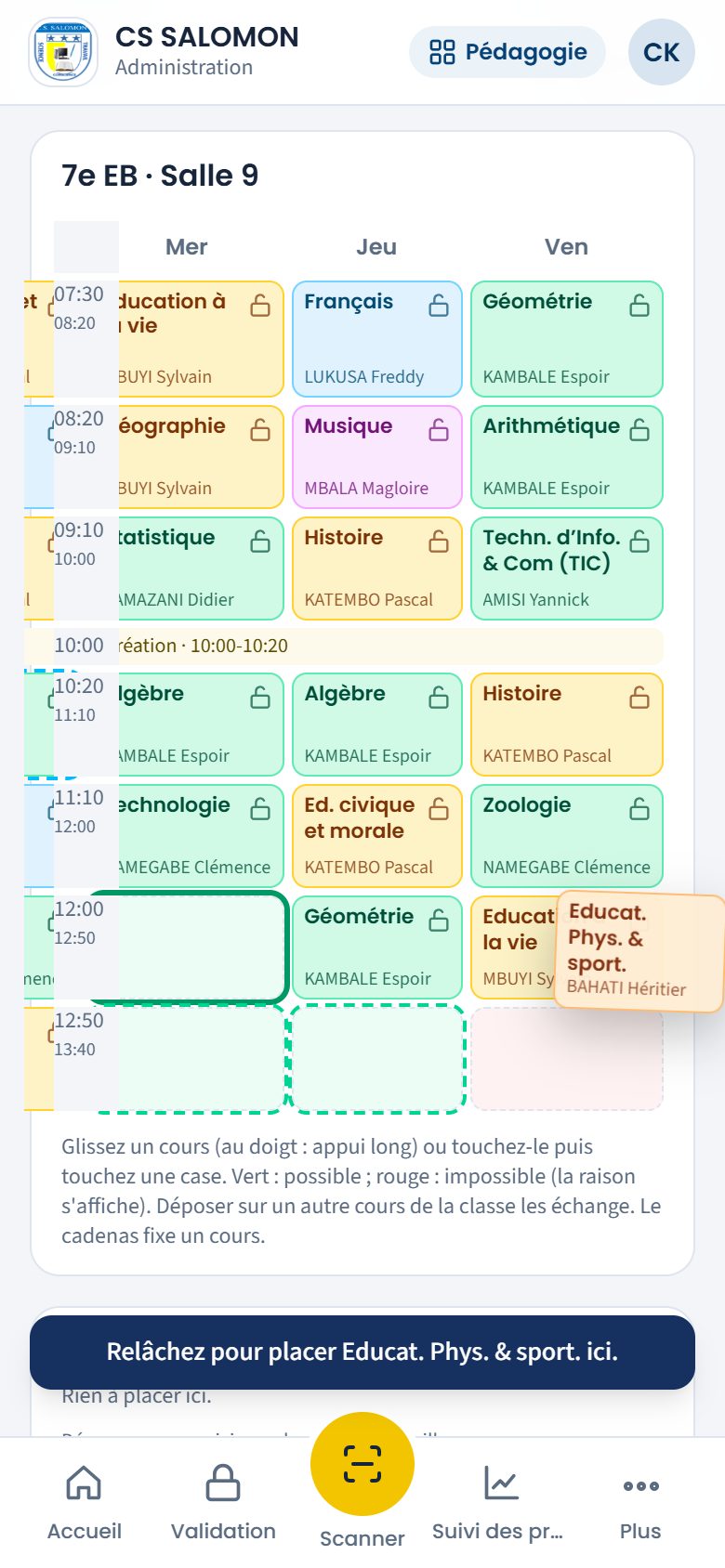Viewport: 725px width, 1568px height.
Task: Click the CS Salomon school logo
Action: (63, 53)
